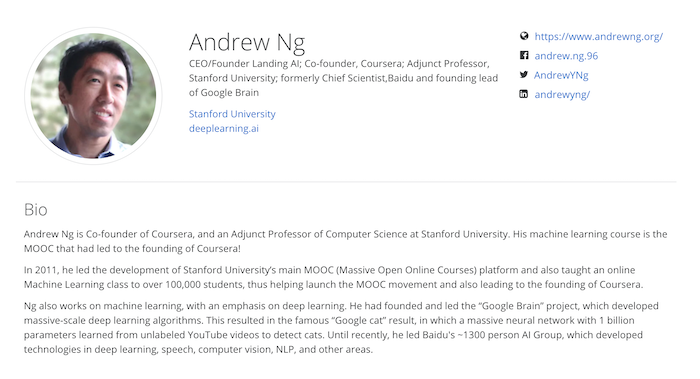Click the "of Google Brain" line under the name
This screenshot has width=700, height=379.
coord(224,92)
